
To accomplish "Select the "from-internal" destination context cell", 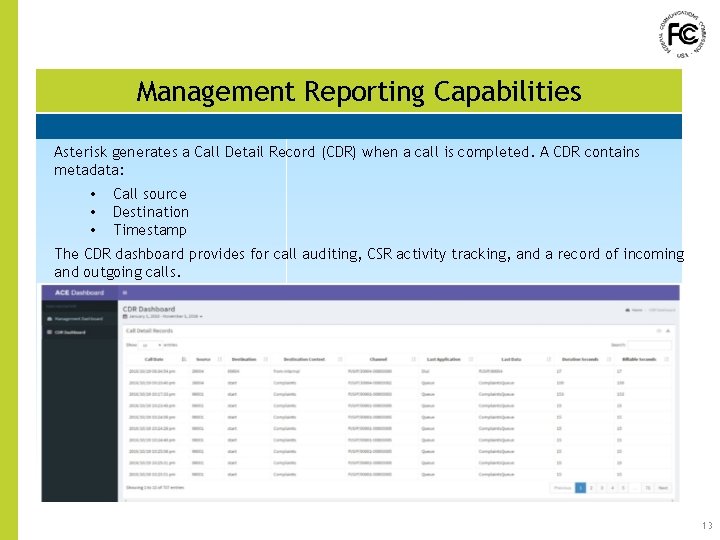I will pyautogui.click(x=286, y=371).
